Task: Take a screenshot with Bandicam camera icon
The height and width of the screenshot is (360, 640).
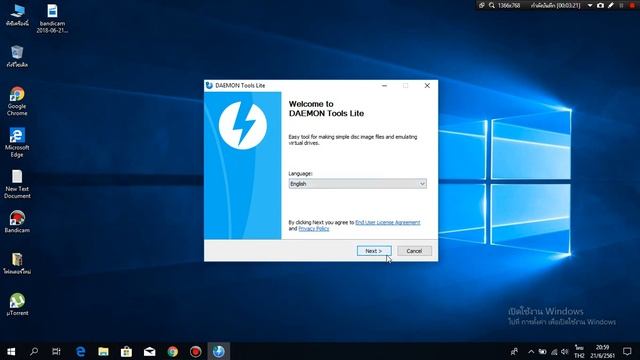Action: coord(600,5)
